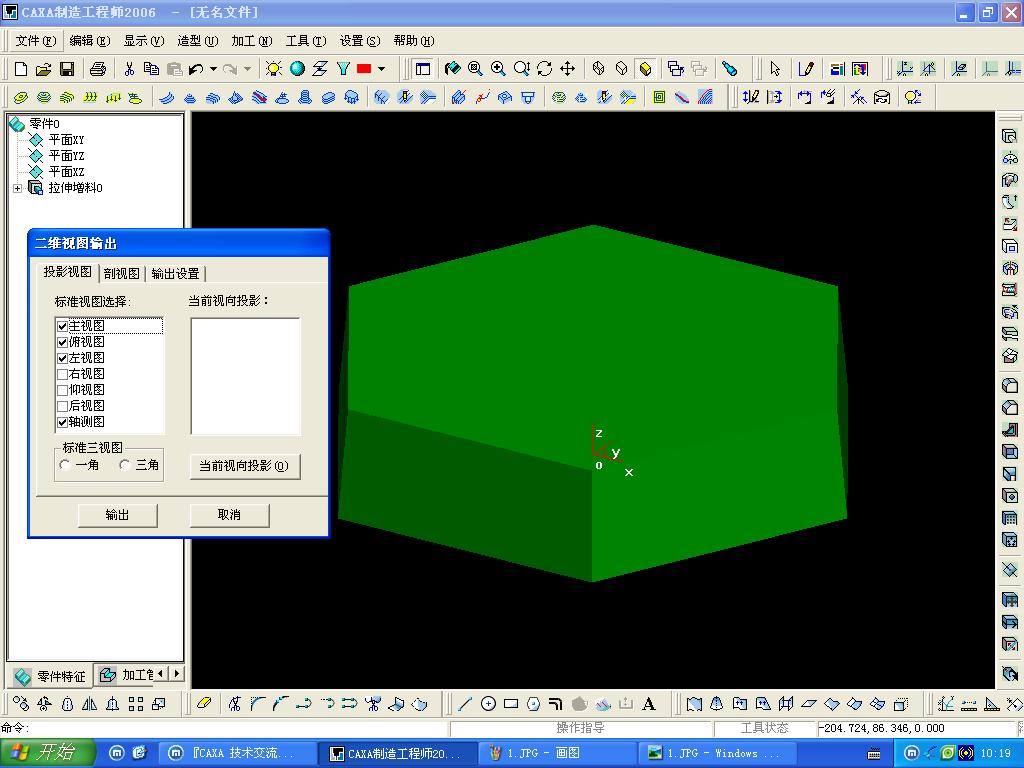Click the zoom-in magnifier icon
This screenshot has height=768, width=1024.
(498, 69)
